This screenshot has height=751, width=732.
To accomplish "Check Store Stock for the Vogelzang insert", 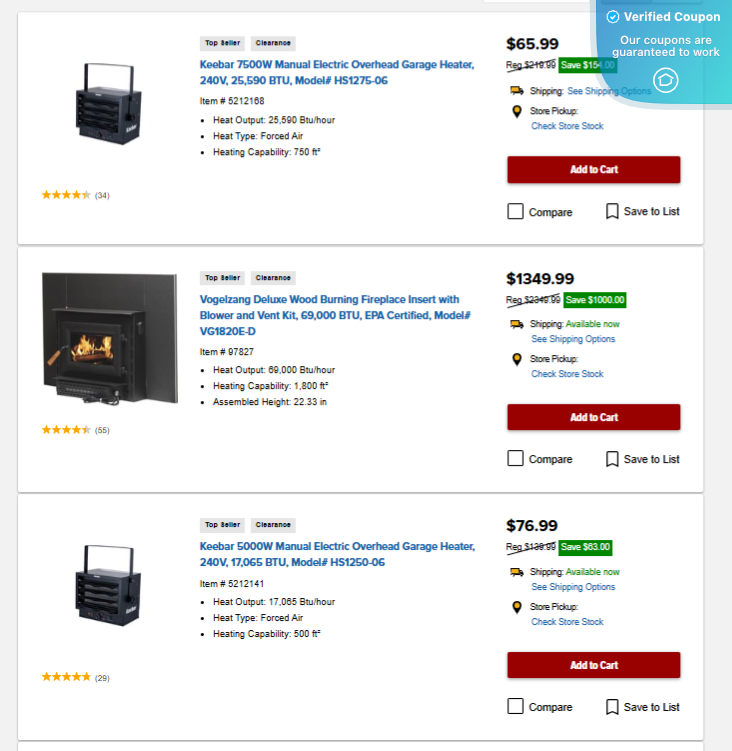I will 567,374.
